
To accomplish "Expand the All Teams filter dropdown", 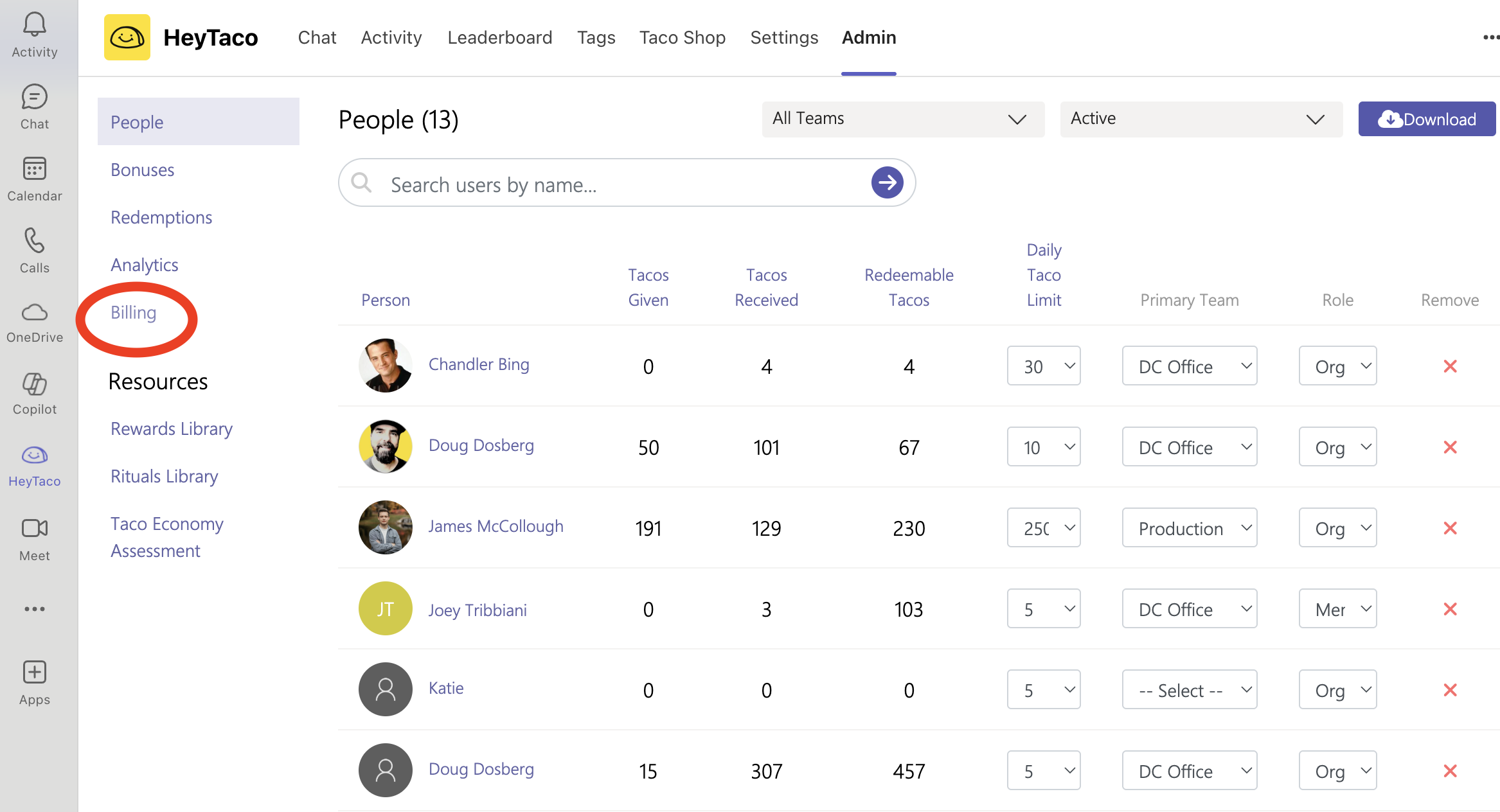I will [x=903, y=119].
